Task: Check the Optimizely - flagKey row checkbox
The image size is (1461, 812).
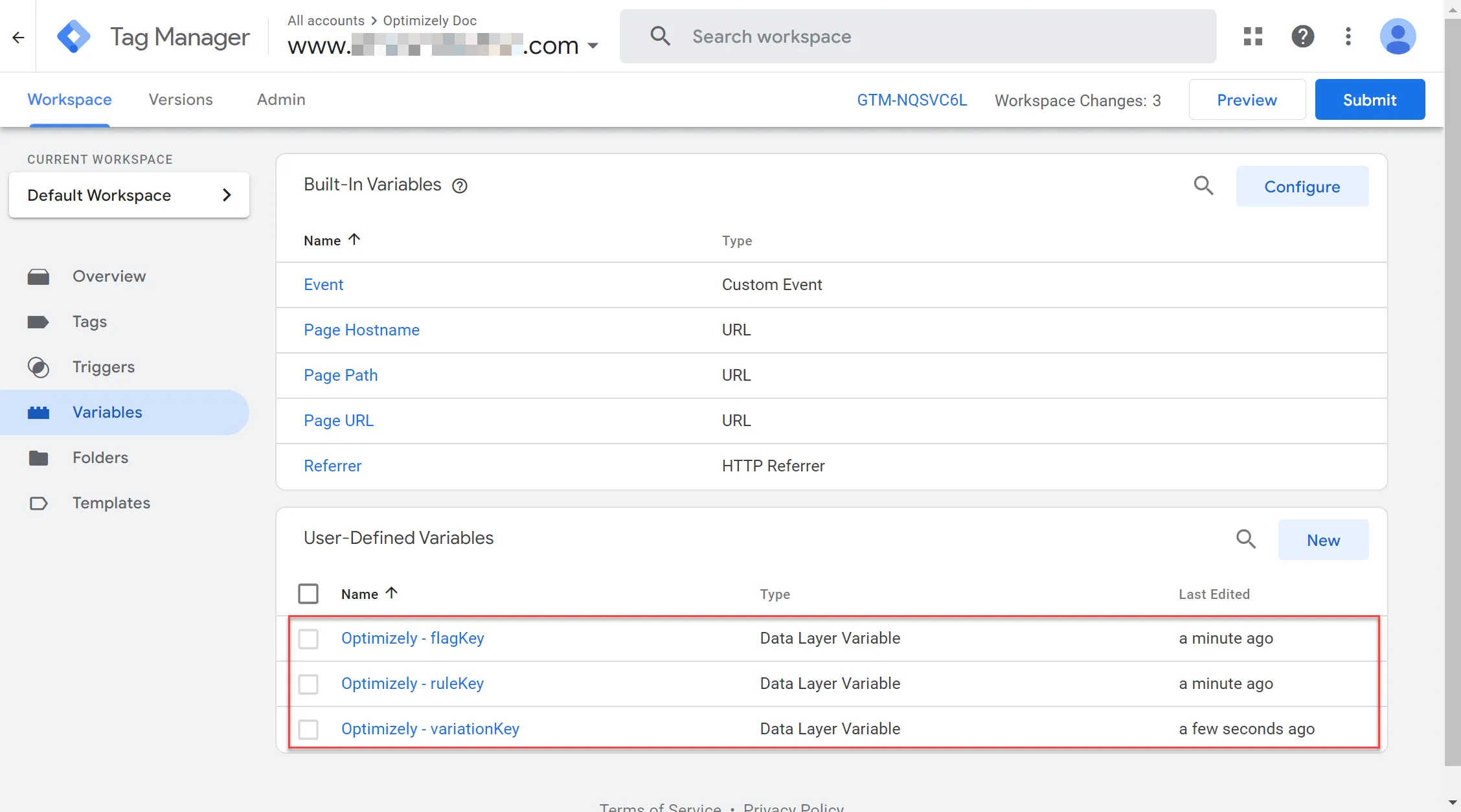Action: (308, 638)
